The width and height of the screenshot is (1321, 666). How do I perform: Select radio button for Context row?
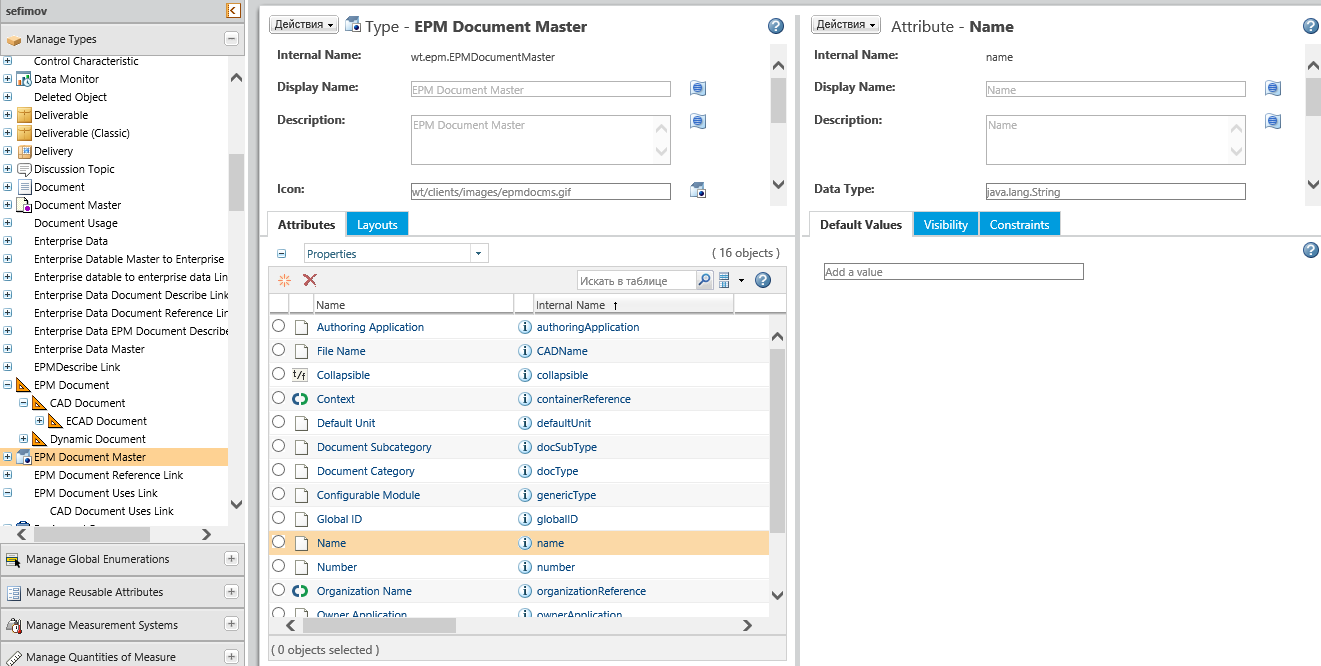279,398
